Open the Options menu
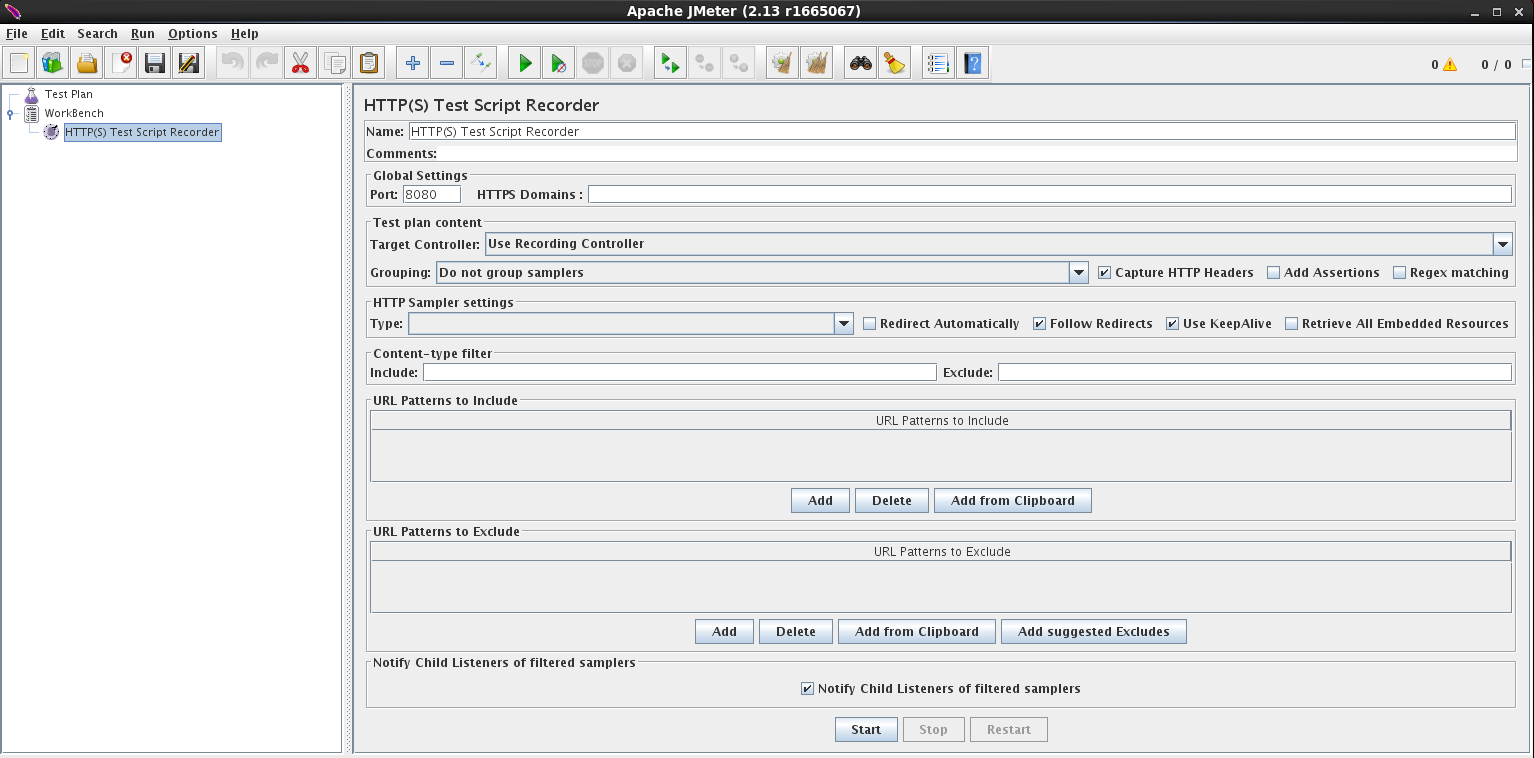Screen dimensions: 1534x758 tap(193, 33)
